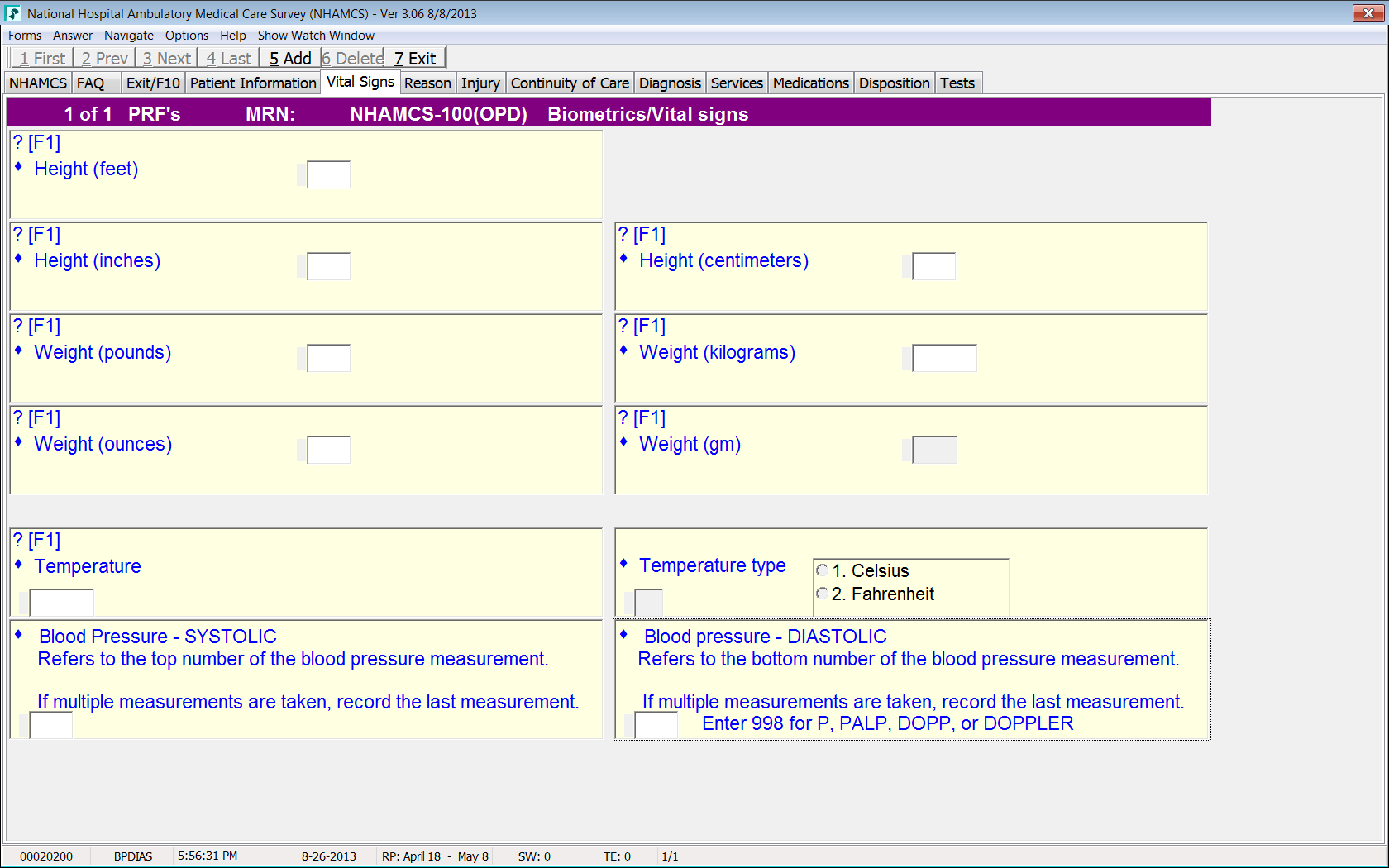Click the Blood pressure - DIASTOLIC heading
This screenshot has width=1389, height=868.
pos(766,637)
